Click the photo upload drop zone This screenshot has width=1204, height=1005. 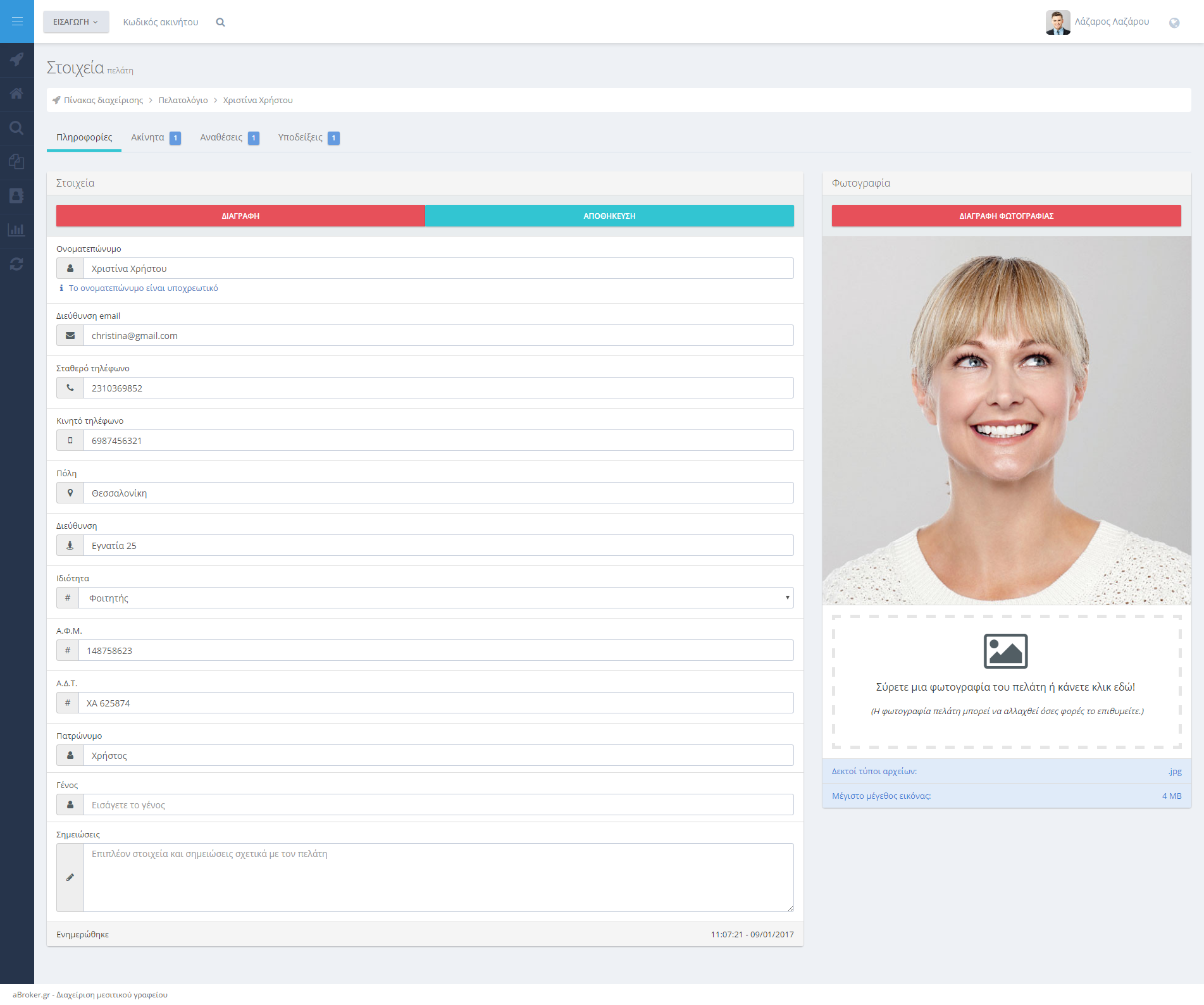[1006, 682]
